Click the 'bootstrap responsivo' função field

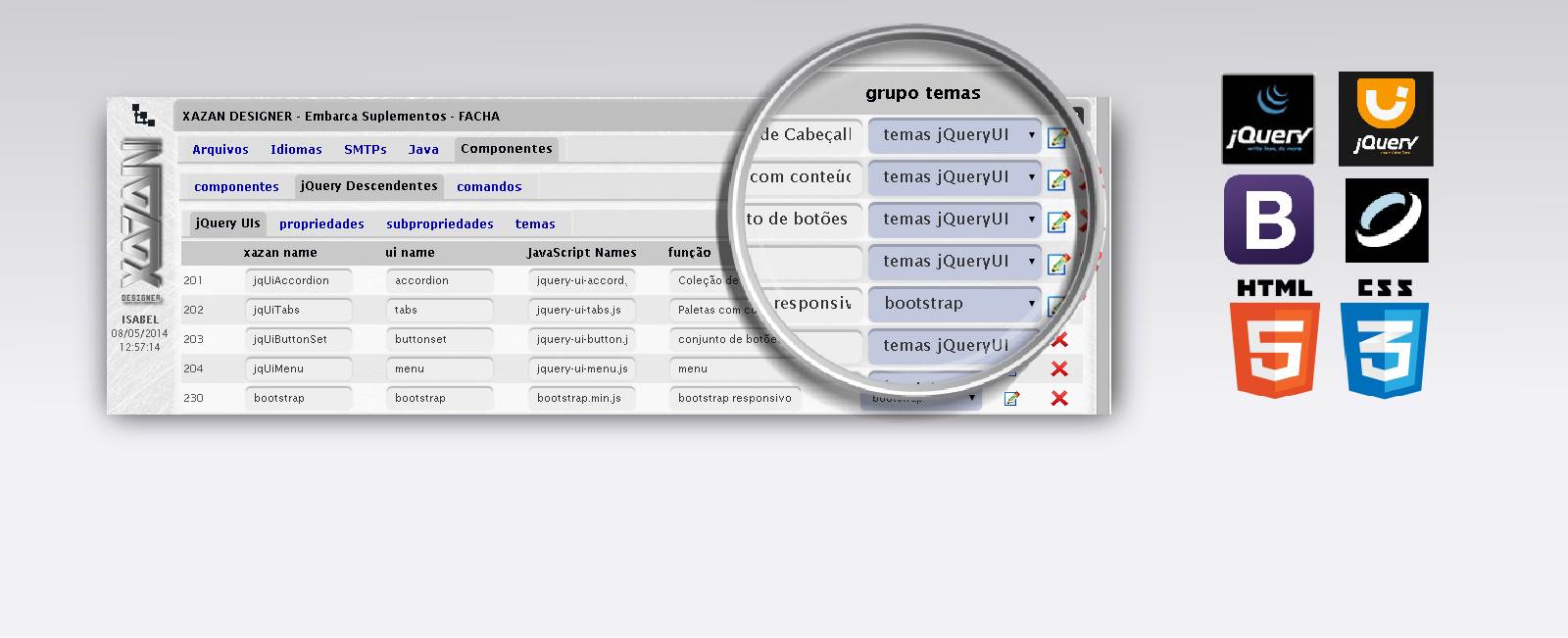pyautogui.click(x=735, y=399)
